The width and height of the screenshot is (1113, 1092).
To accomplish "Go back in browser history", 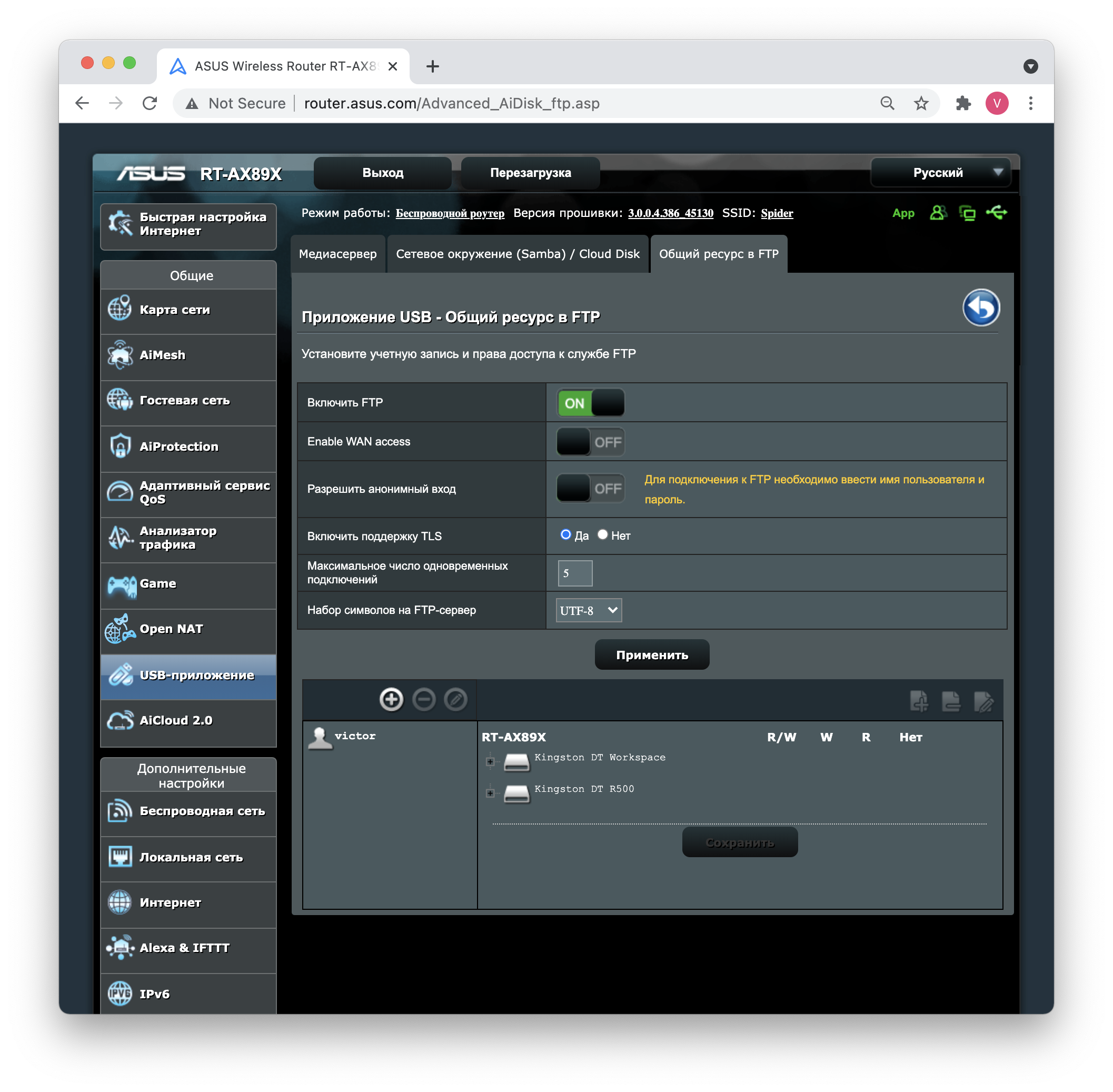I will tap(82, 103).
